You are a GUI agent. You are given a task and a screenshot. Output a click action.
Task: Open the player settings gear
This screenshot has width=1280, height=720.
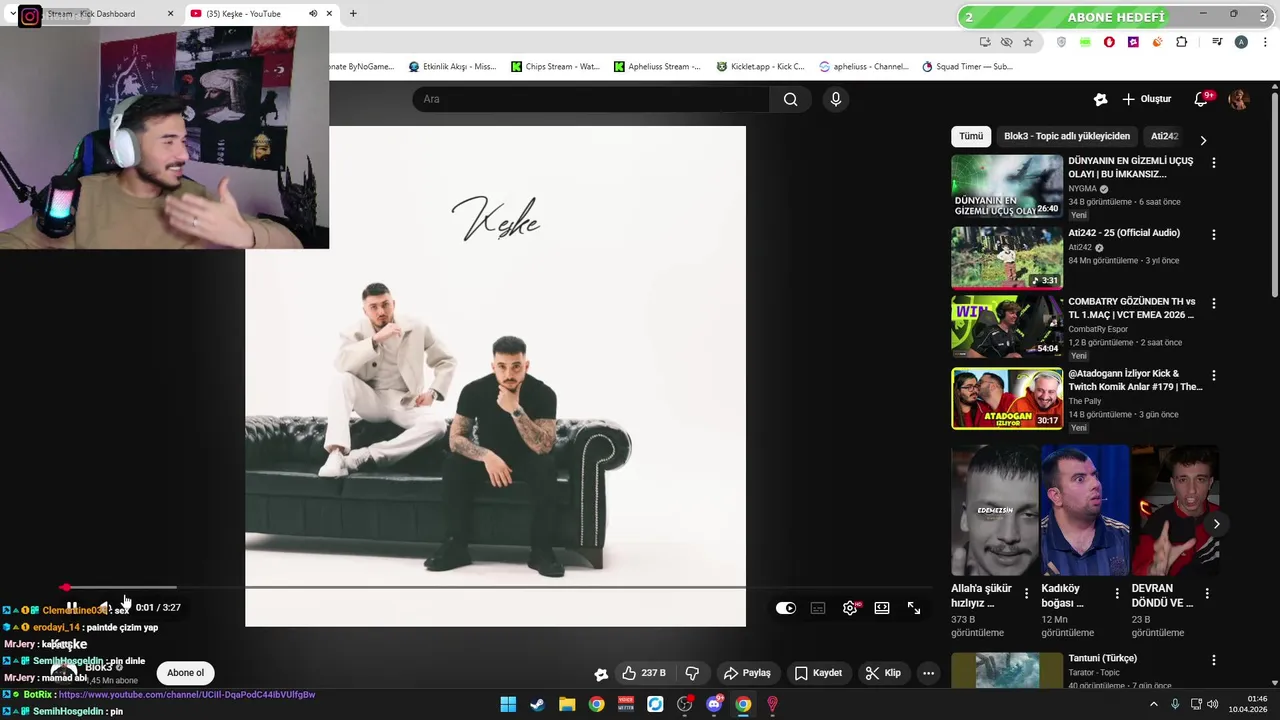(850, 608)
